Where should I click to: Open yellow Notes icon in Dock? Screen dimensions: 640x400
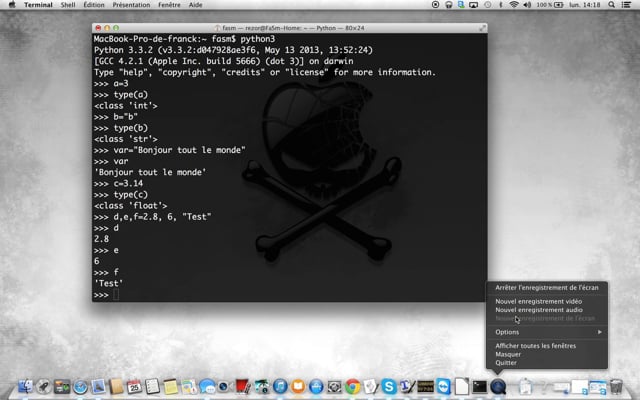pyautogui.click(x=171, y=386)
